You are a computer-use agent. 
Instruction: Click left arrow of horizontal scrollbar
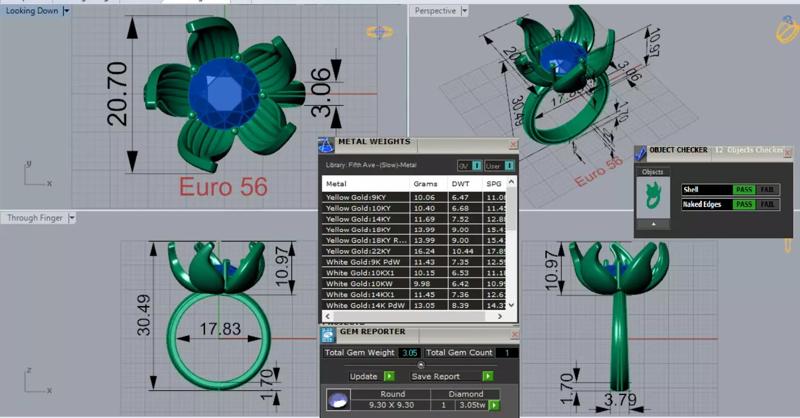(328, 316)
